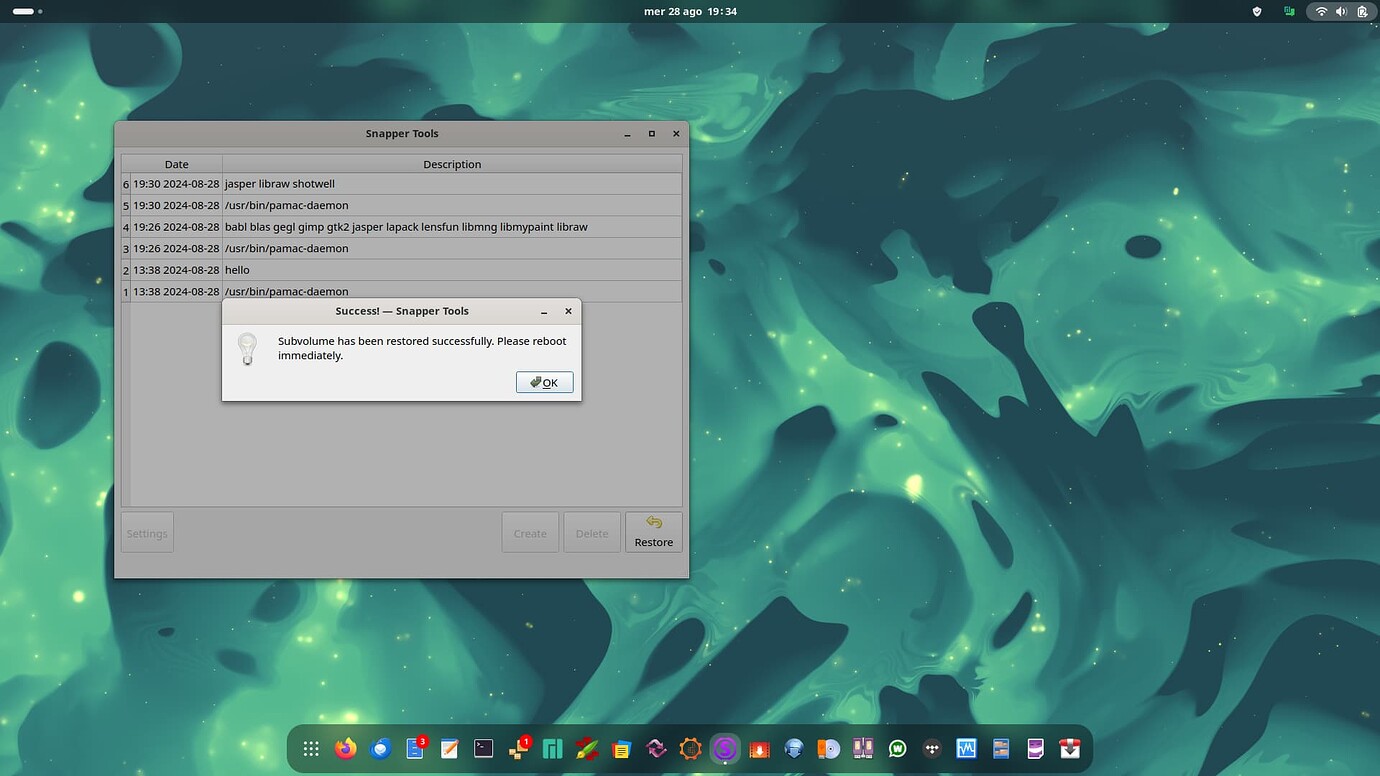Open the video downloader app in the dock

click(x=759, y=747)
